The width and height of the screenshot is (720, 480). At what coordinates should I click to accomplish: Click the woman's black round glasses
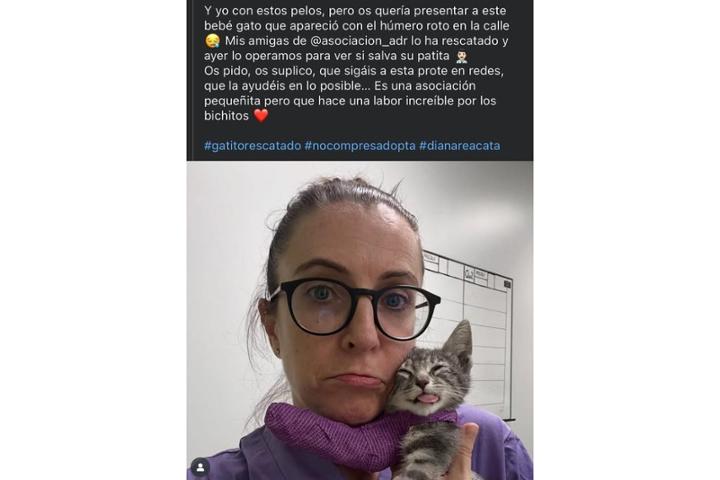[x=354, y=308]
